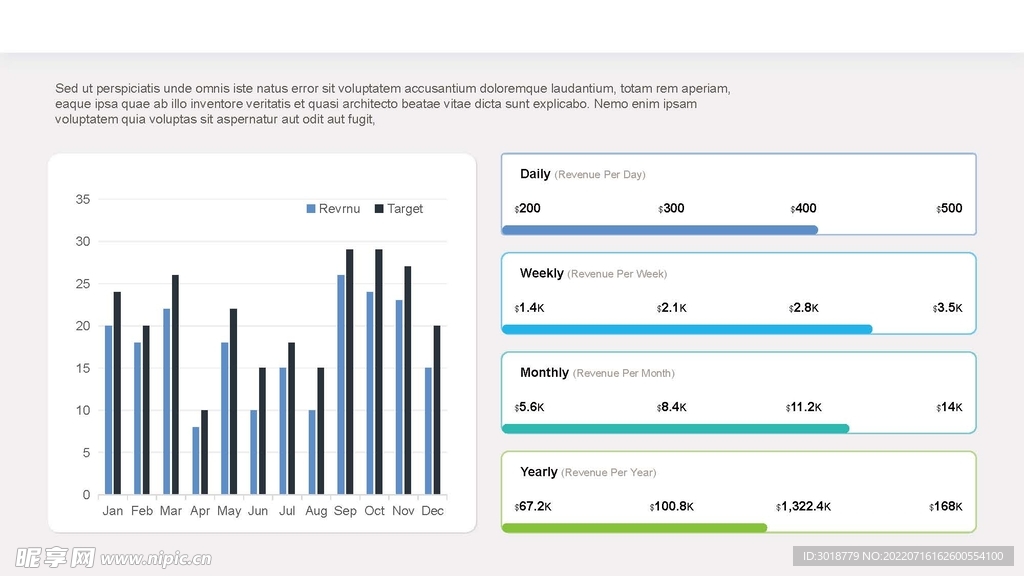Click the dark Target legend swatch
This screenshot has width=1024, height=576.
[379, 209]
